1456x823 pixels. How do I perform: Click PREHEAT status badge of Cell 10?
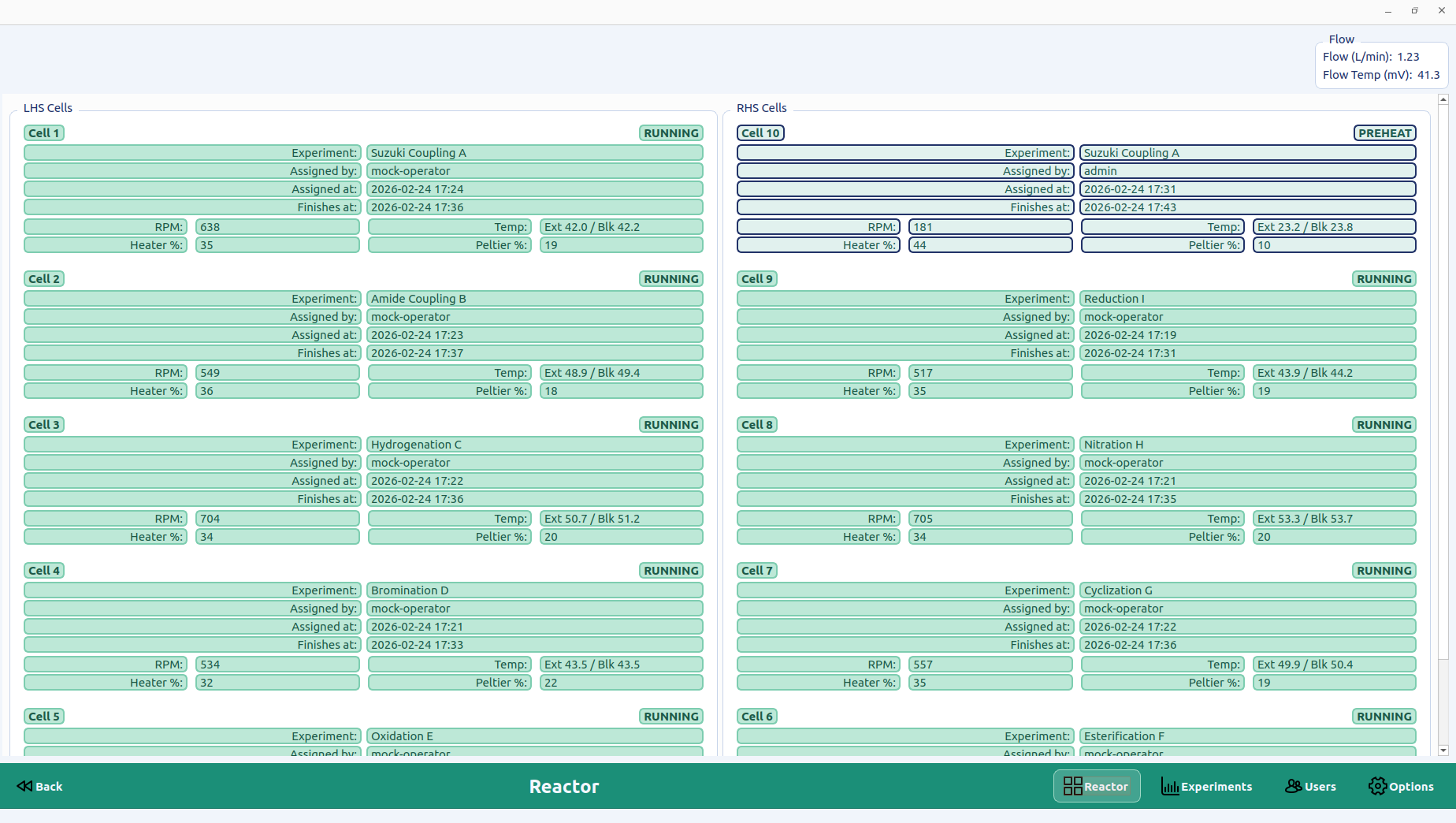coord(1384,133)
